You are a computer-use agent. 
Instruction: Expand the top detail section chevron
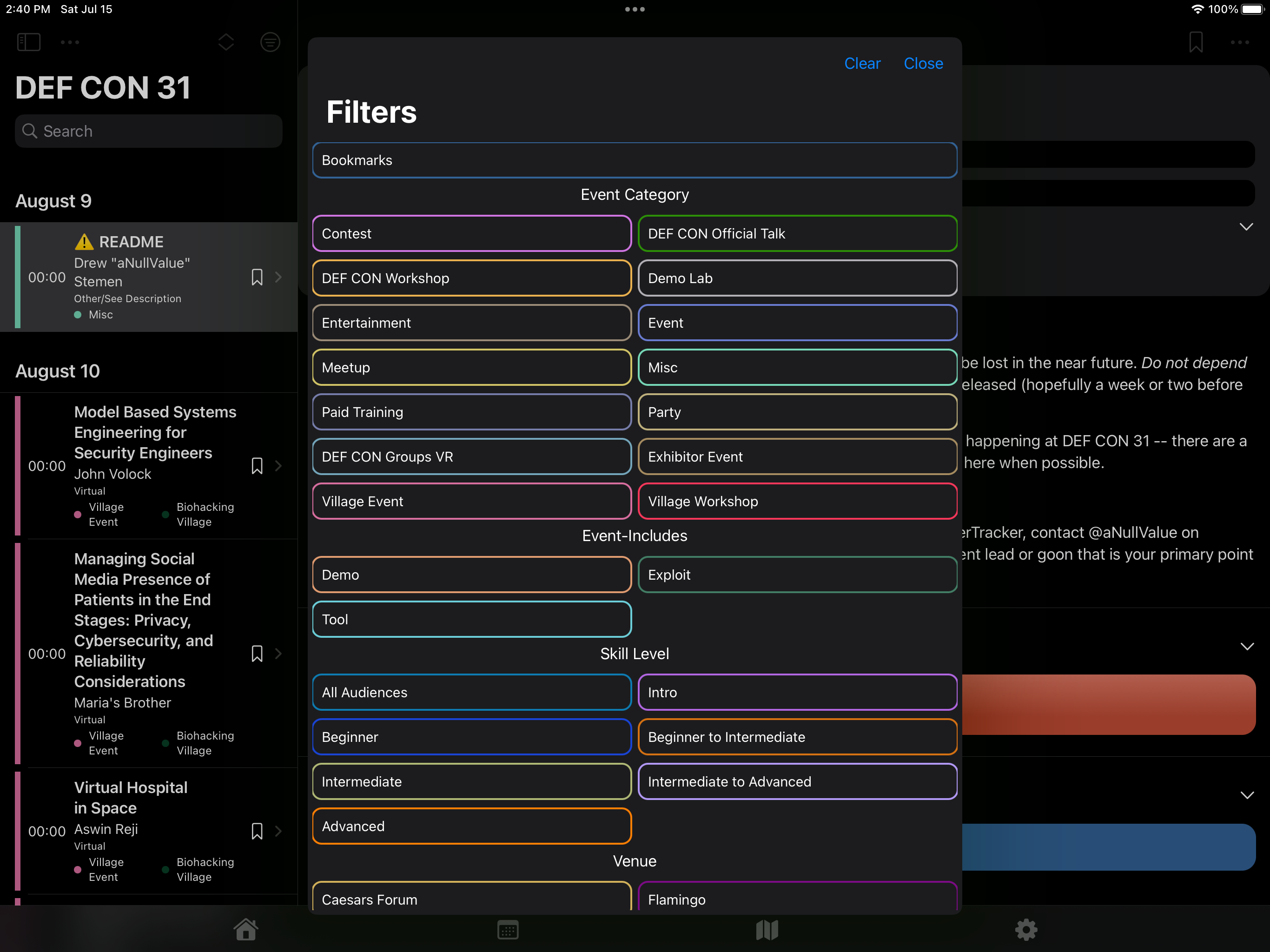1246,227
